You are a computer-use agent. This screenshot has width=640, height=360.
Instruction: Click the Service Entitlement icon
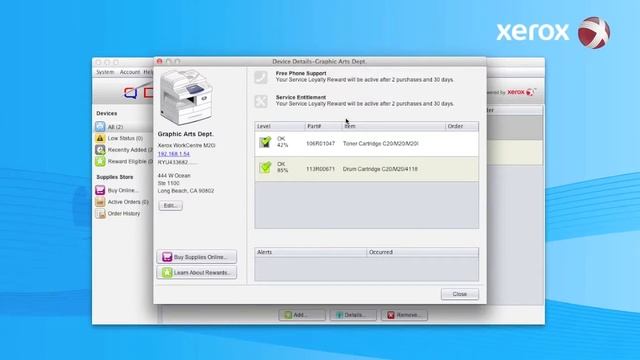coord(261,101)
